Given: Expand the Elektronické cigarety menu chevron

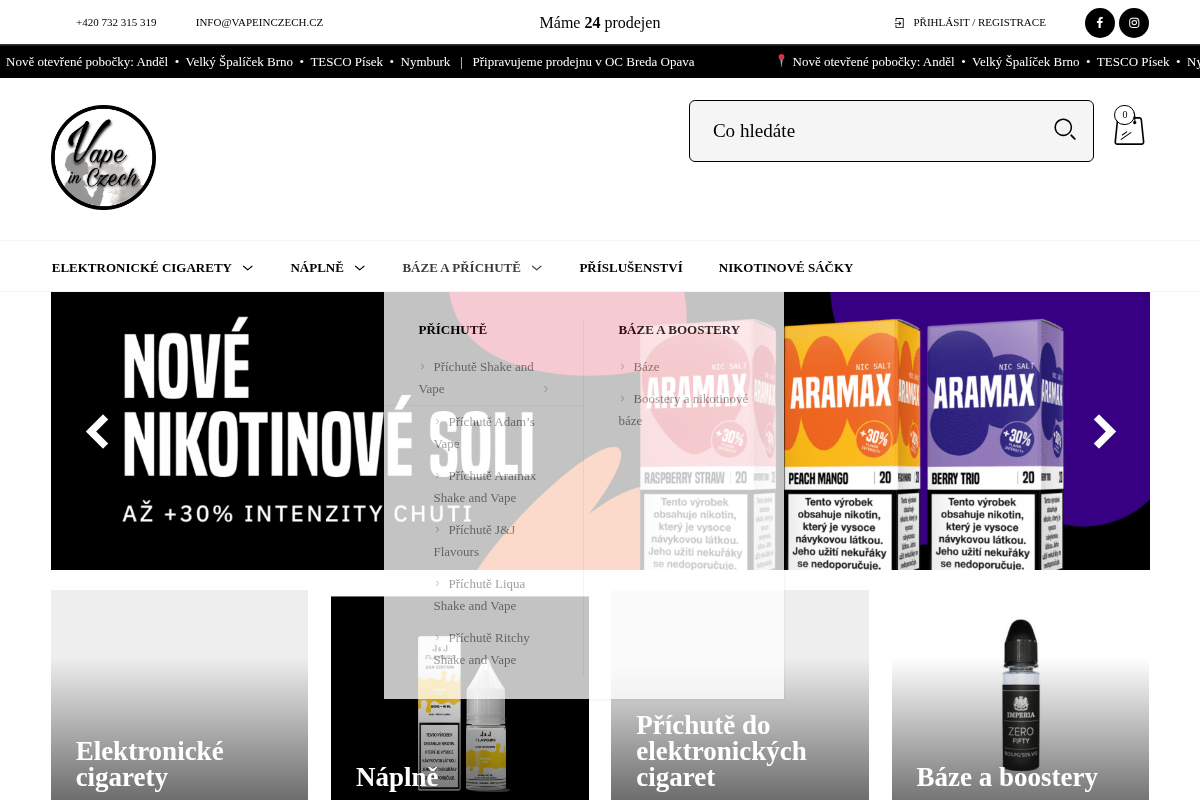Looking at the screenshot, I should (x=248, y=268).
